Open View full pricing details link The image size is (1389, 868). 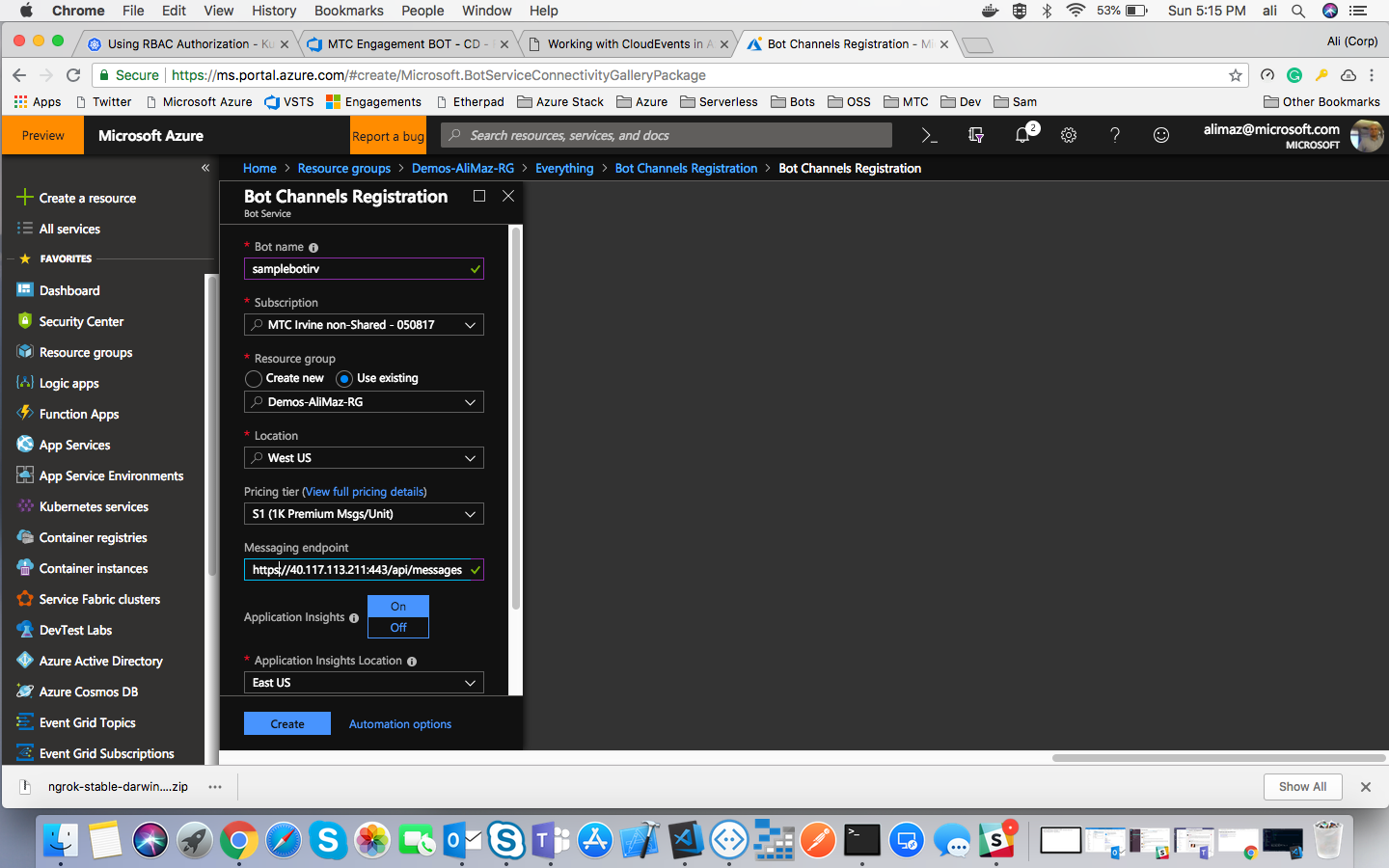click(365, 492)
